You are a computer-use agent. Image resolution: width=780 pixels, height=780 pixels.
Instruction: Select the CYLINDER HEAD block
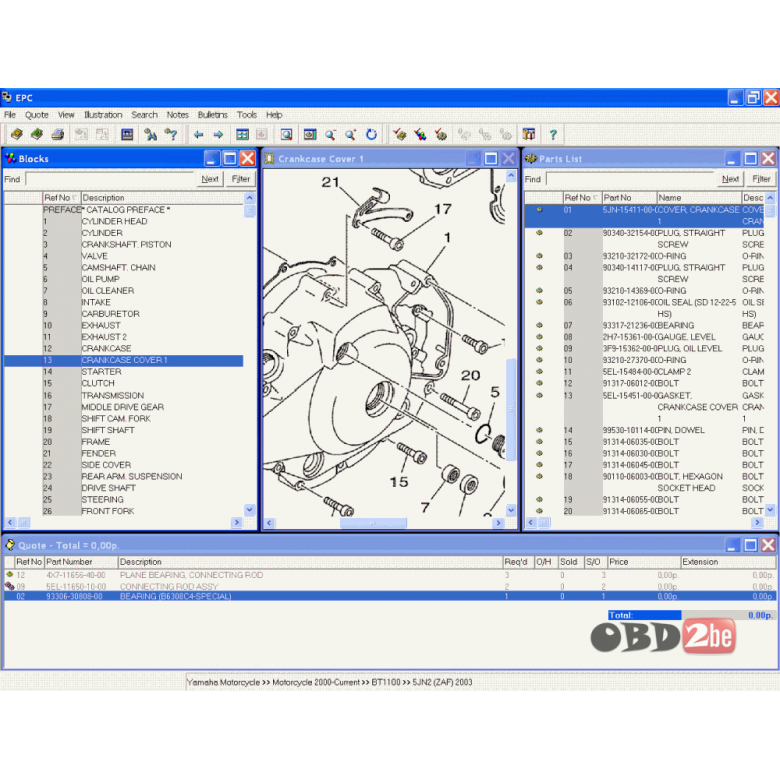click(x=123, y=221)
